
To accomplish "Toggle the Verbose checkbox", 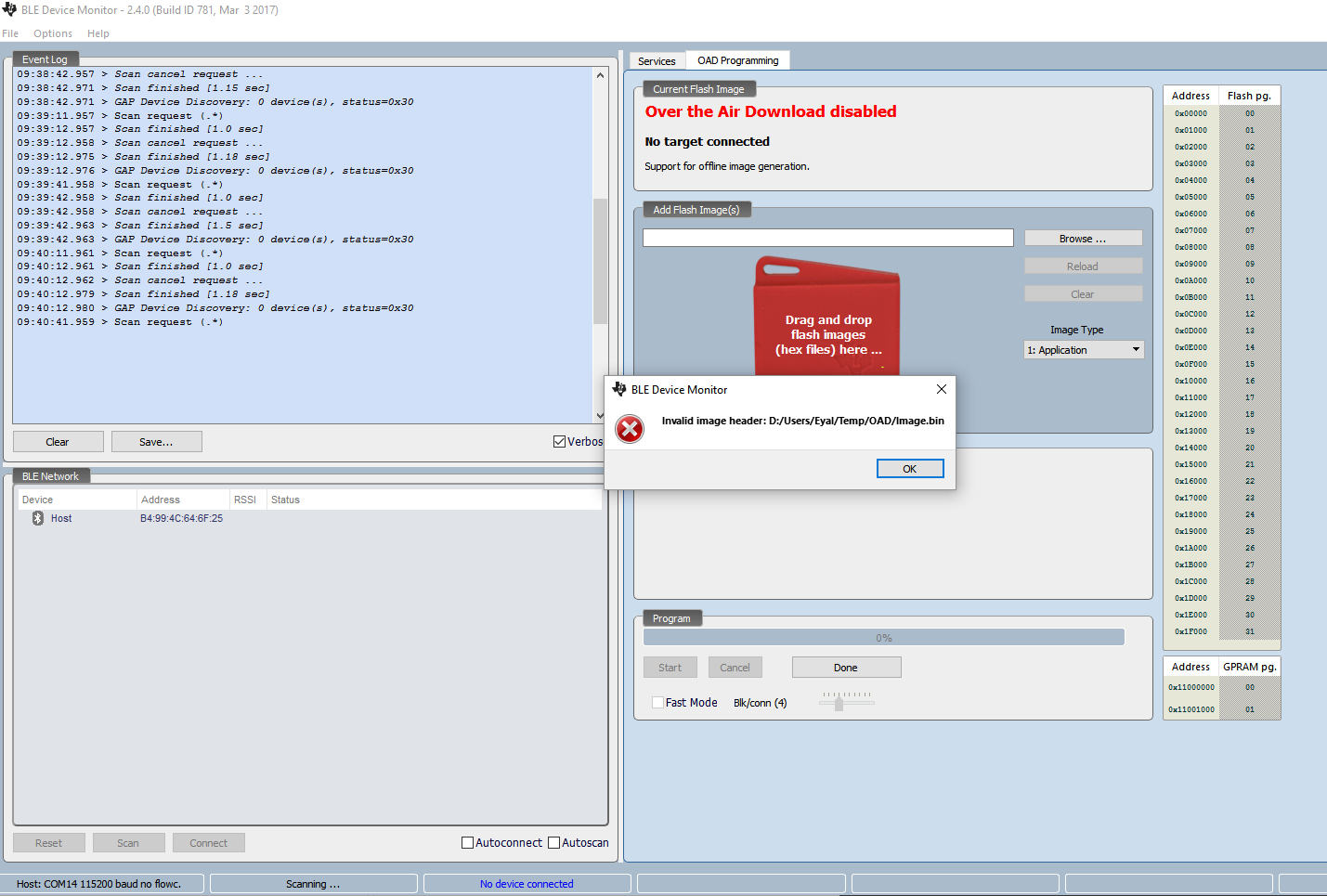I will (560, 442).
